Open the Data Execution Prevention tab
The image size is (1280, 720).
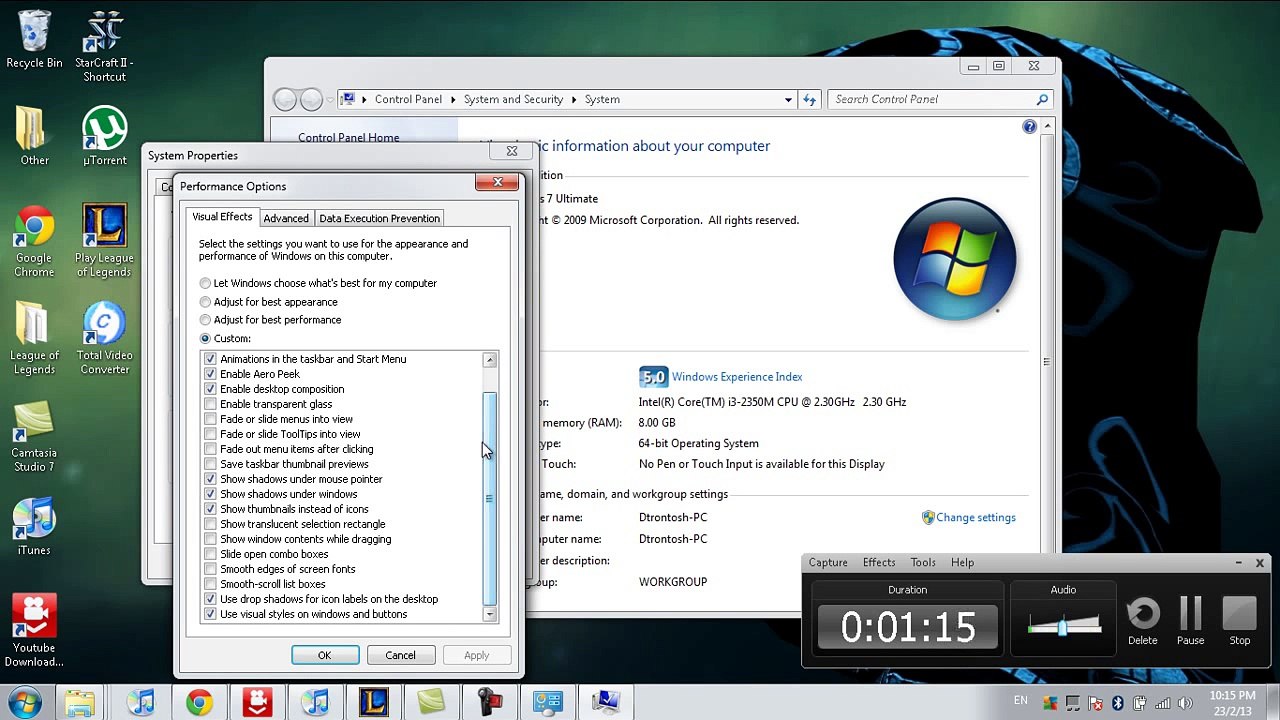[379, 218]
